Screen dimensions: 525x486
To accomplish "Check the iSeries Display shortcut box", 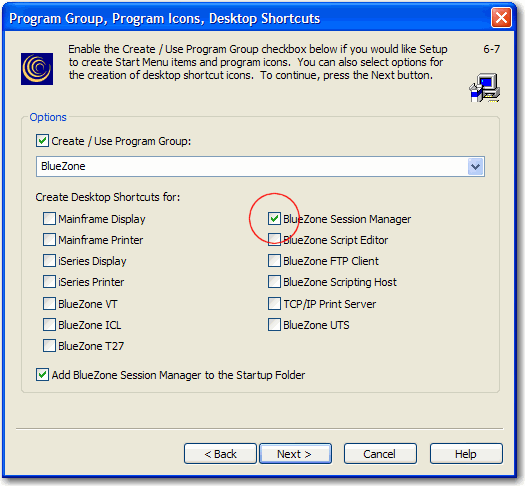I will point(49,261).
